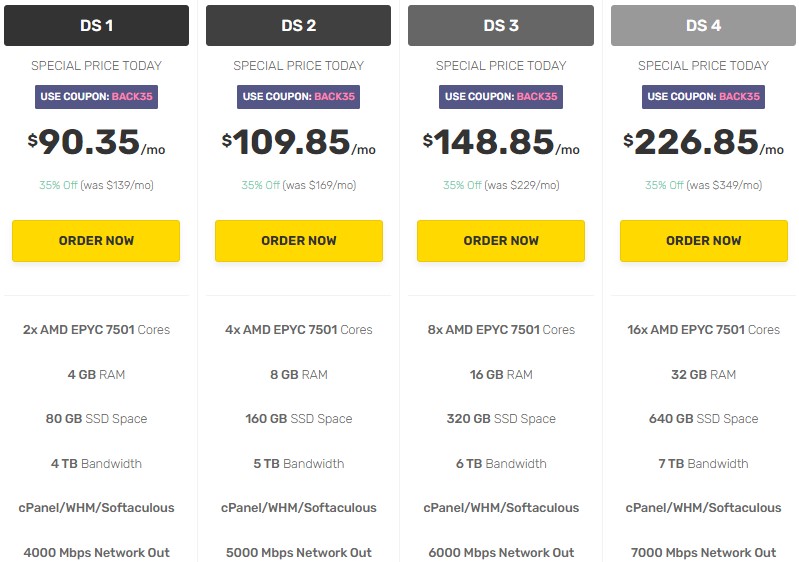
Task: Select the DS 2 plan header
Action: pyautogui.click(x=298, y=26)
